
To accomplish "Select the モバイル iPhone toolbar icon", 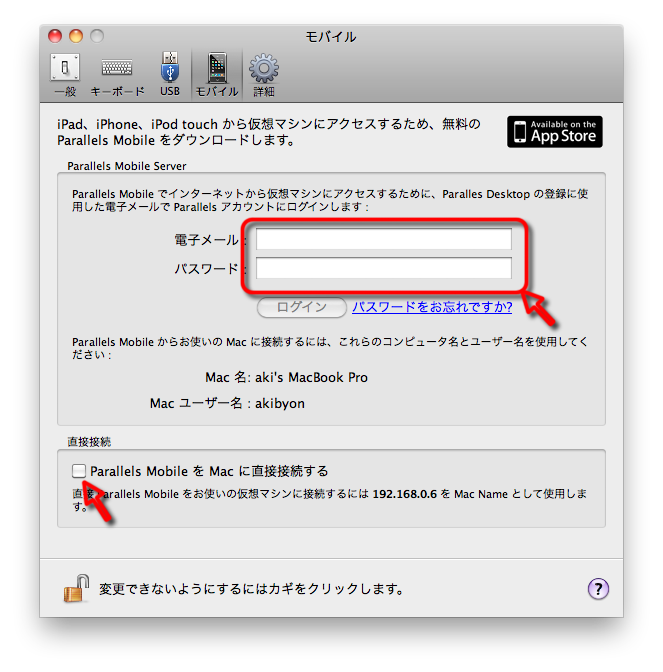I will (217, 75).
